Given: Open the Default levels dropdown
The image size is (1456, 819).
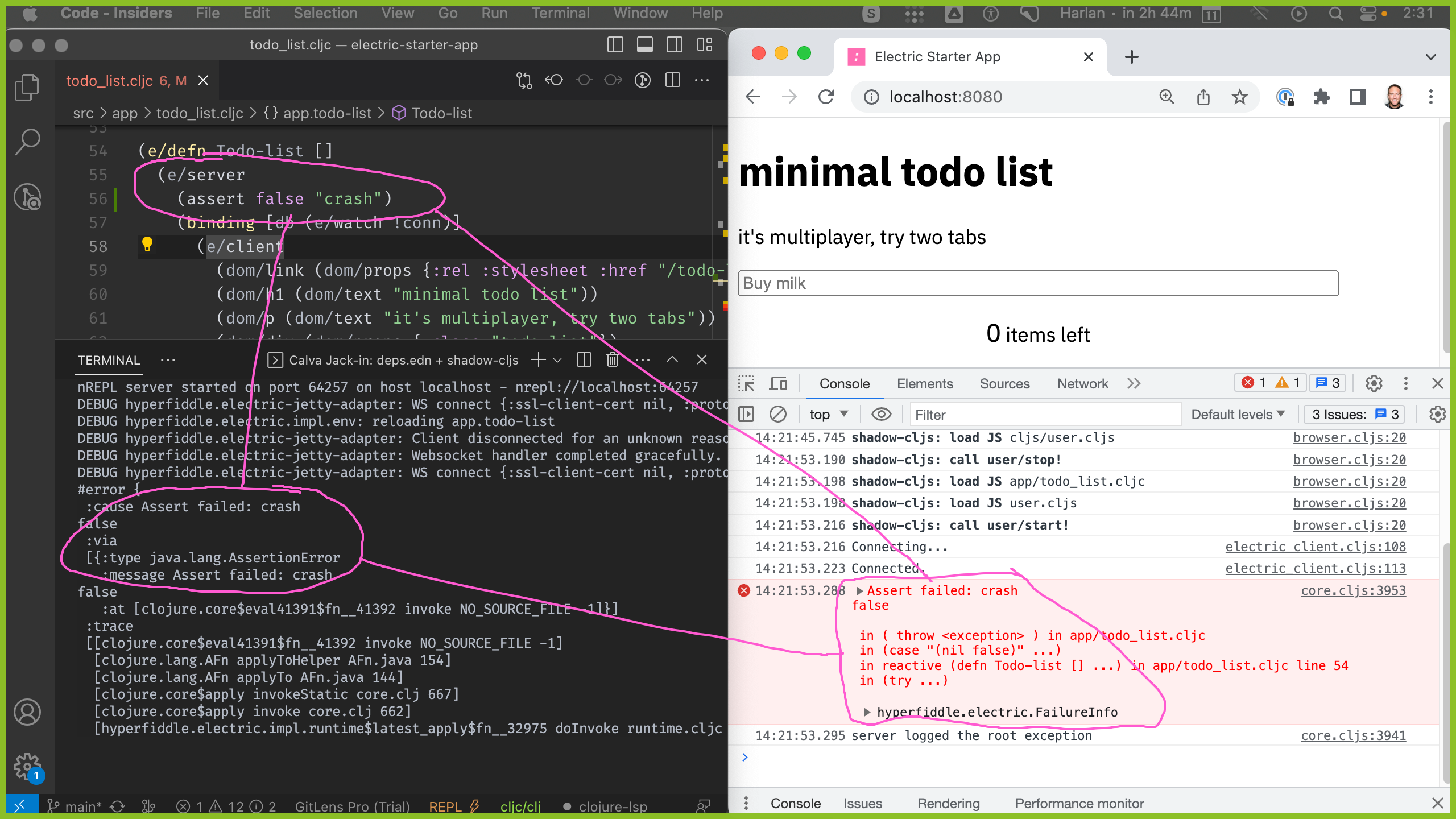Looking at the screenshot, I should [1238, 414].
